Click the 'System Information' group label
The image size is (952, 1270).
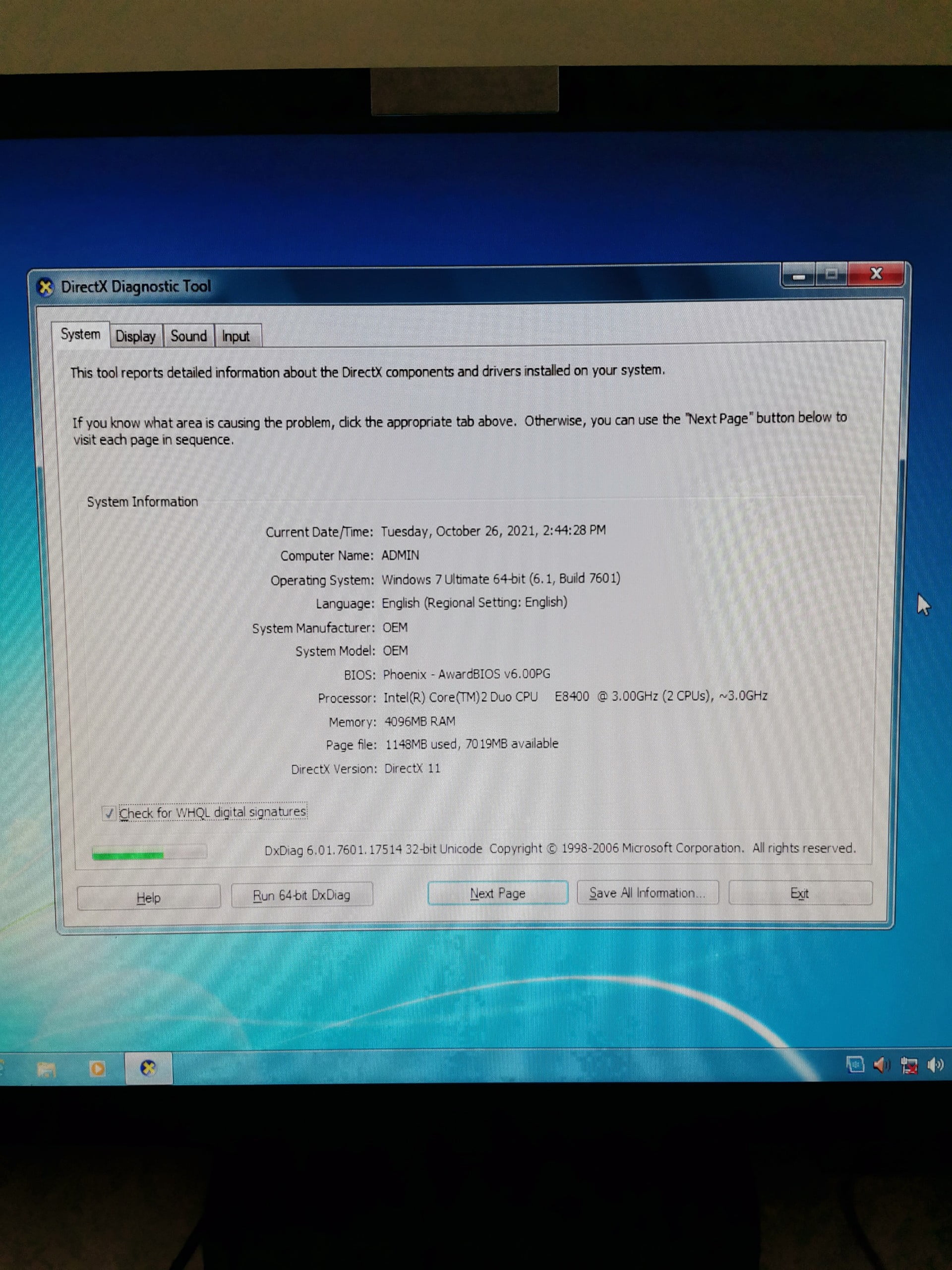(x=142, y=502)
